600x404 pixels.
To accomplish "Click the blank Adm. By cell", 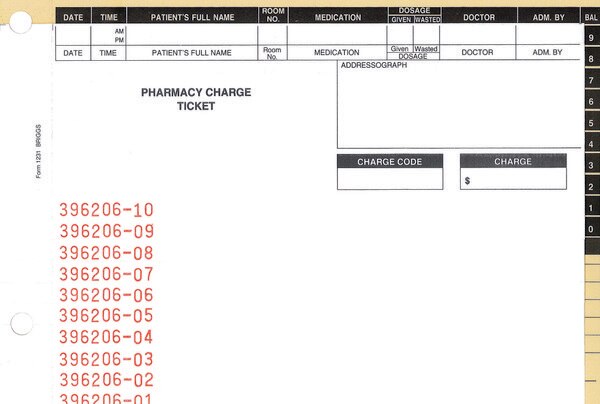I will (548, 35).
